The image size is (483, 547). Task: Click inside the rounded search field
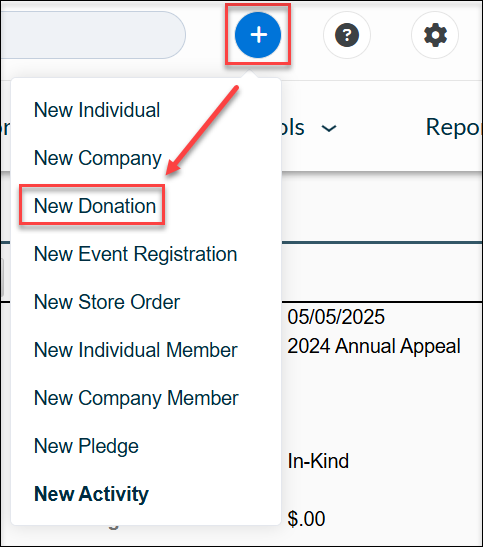coord(93,35)
